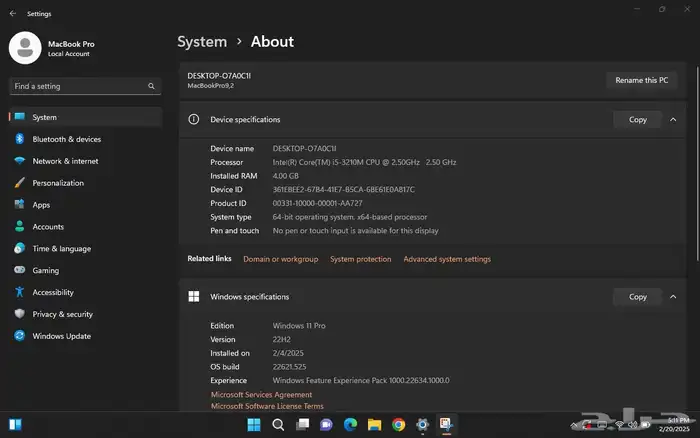
Task: Open the System protection link
Action: point(360,259)
